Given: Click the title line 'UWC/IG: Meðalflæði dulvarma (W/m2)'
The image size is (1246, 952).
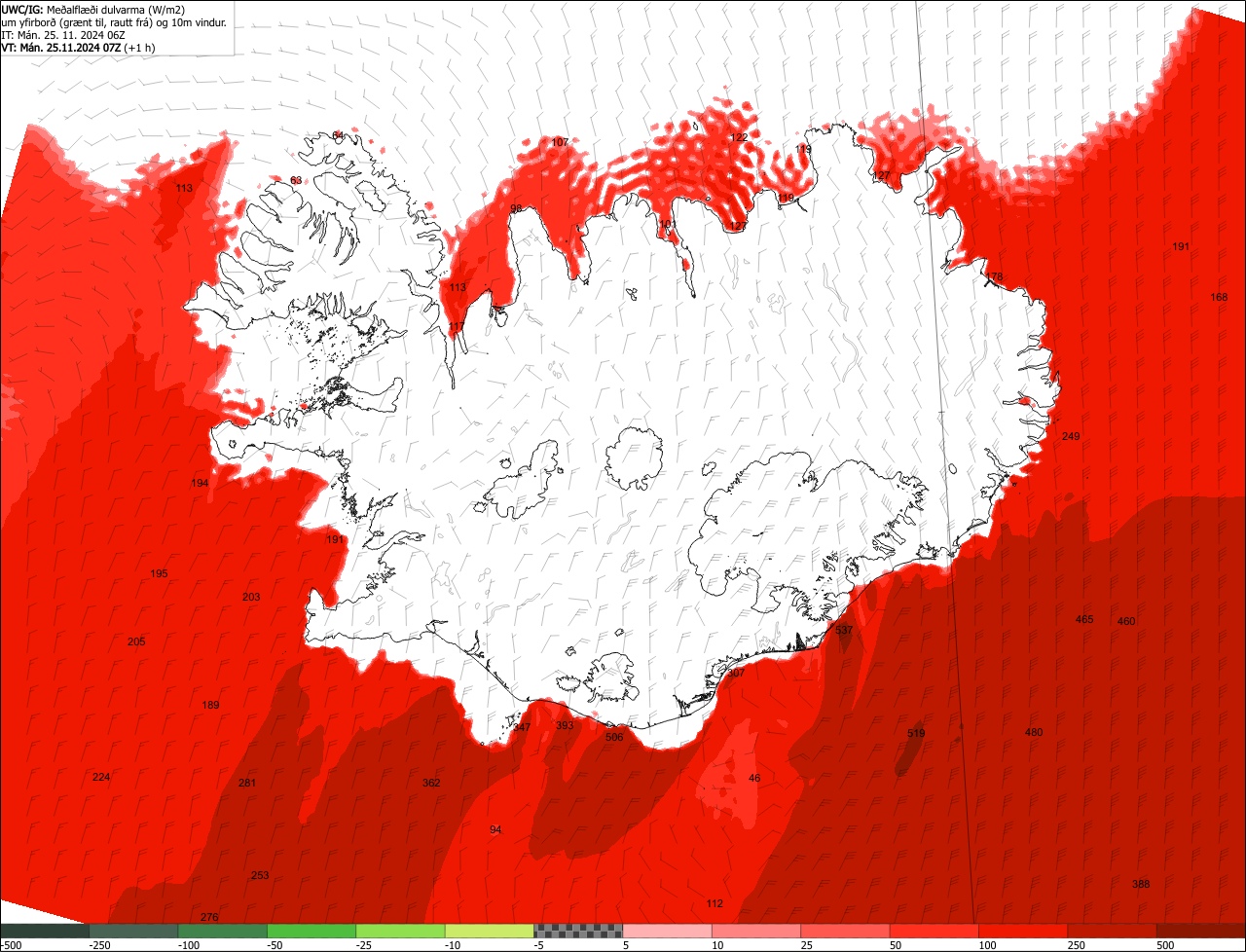Looking at the screenshot, I should 93,9.
